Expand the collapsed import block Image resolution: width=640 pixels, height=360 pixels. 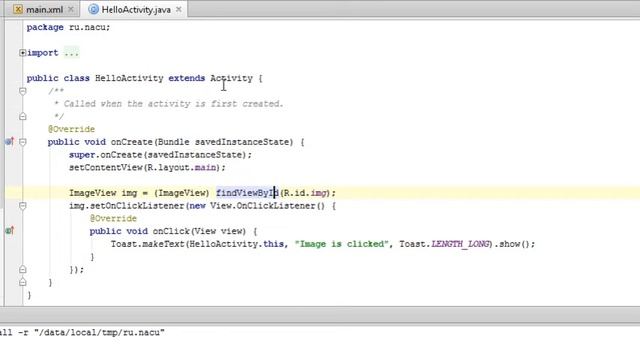[x=22, y=53]
